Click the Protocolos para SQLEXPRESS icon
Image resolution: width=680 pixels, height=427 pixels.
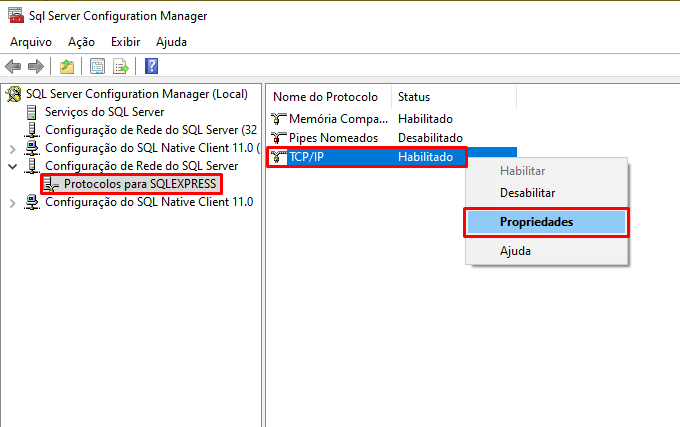(51, 184)
